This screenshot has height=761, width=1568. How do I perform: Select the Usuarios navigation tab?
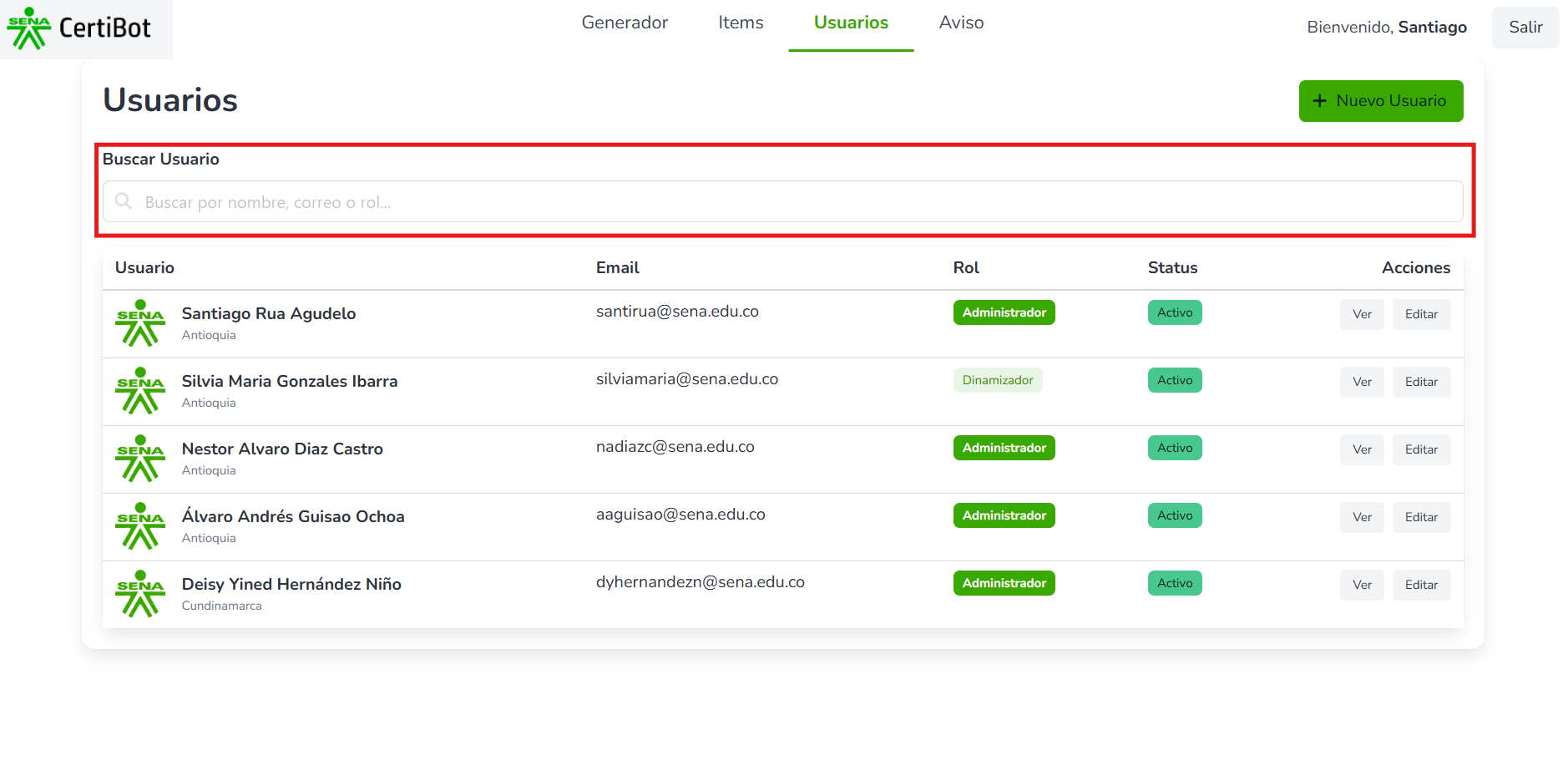[851, 23]
